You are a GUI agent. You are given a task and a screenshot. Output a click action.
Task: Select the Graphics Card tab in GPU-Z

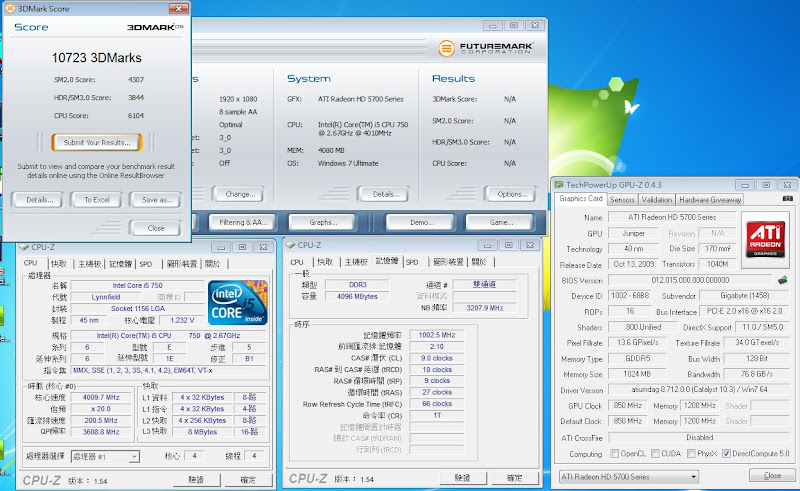click(581, 199)
